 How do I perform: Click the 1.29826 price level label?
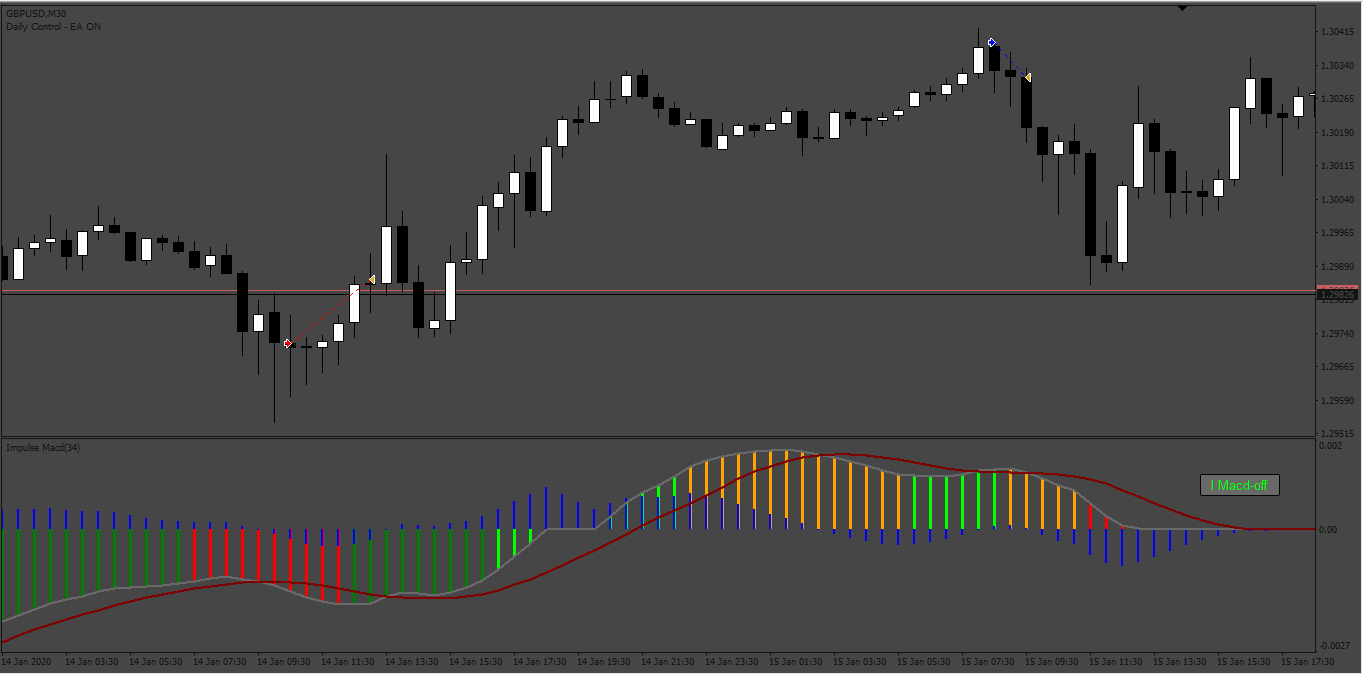[x=1337, y=295]
